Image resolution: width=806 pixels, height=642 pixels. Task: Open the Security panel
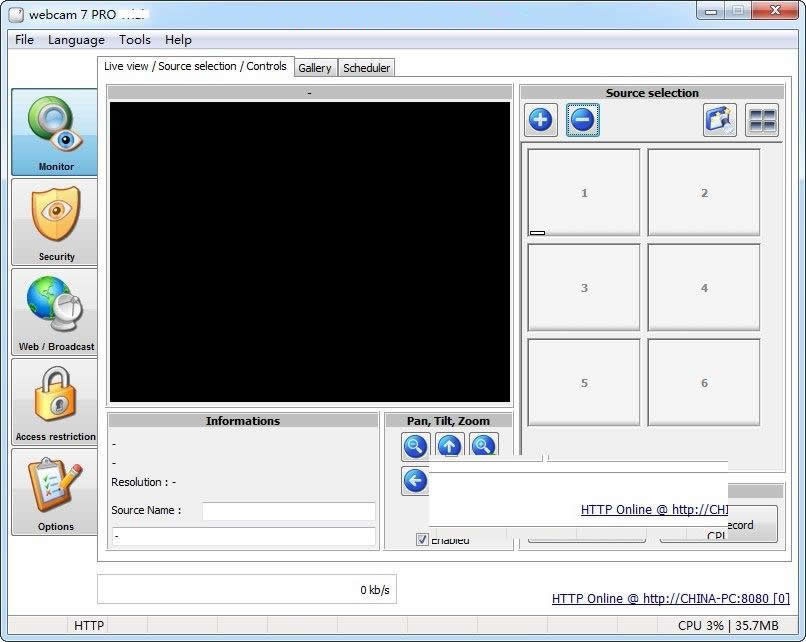54,222
